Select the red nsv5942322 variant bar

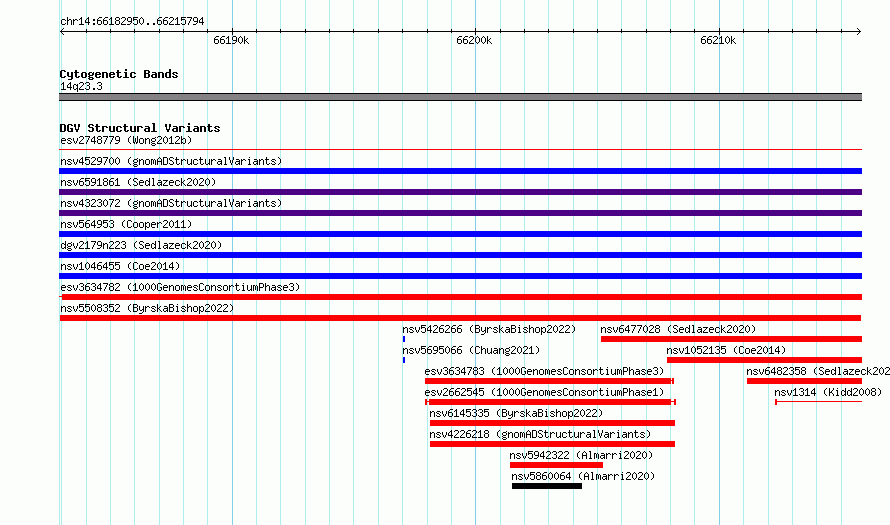(x=556, y=465)
